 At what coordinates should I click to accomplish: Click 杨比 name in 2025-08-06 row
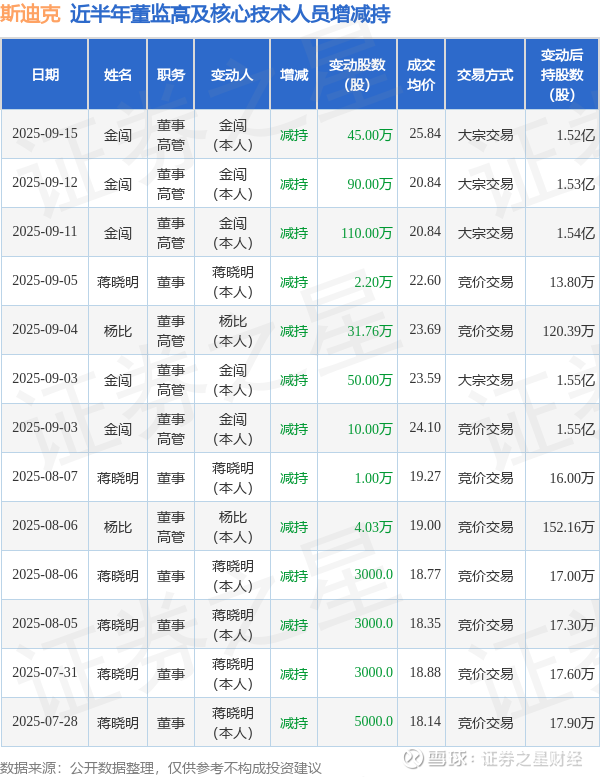click(117, 527)
